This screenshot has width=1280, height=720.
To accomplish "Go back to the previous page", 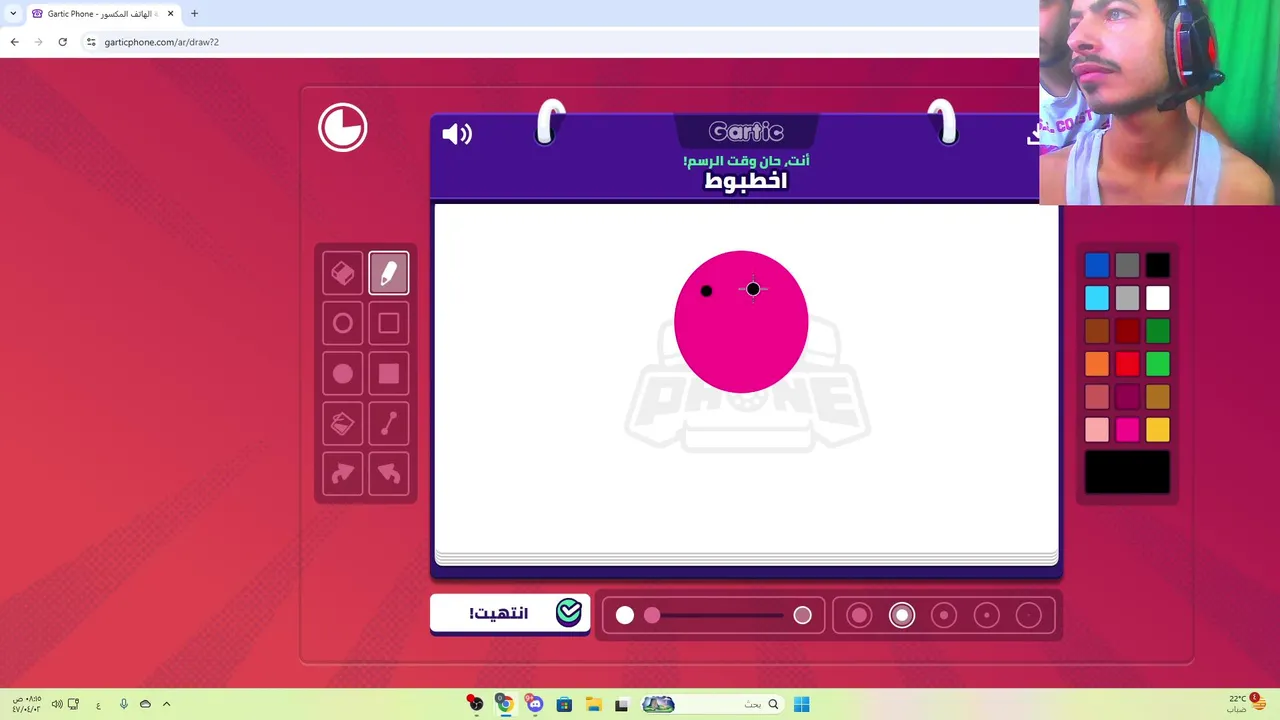I will pos(15,42).
